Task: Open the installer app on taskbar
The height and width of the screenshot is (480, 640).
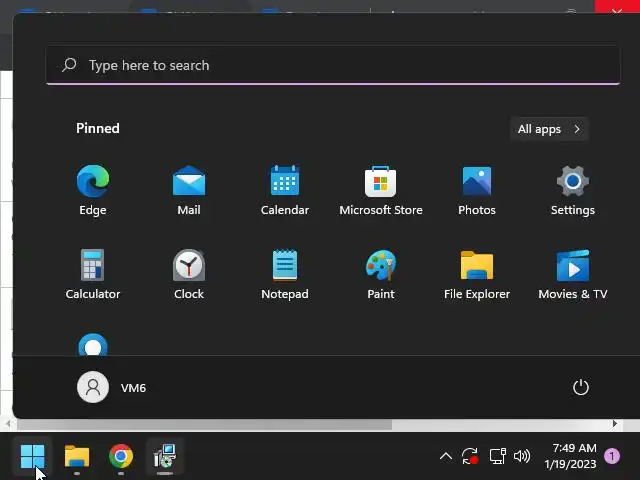Action: pos(165,456)
